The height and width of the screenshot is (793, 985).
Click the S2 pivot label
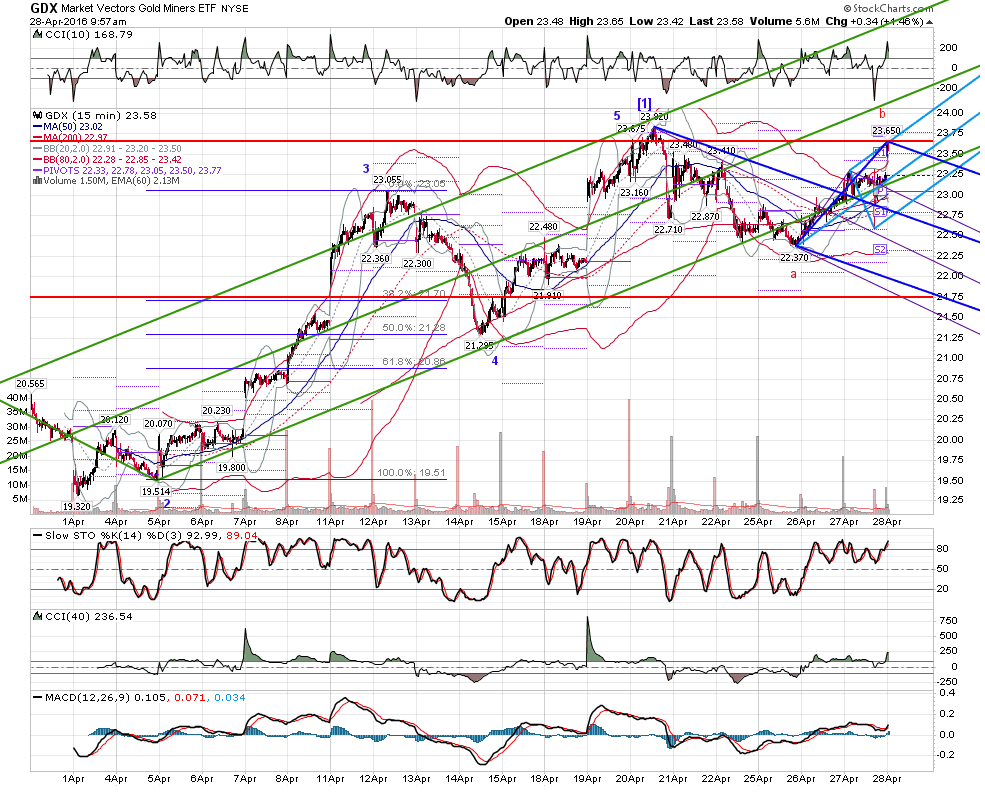click(x=880, y=249)
